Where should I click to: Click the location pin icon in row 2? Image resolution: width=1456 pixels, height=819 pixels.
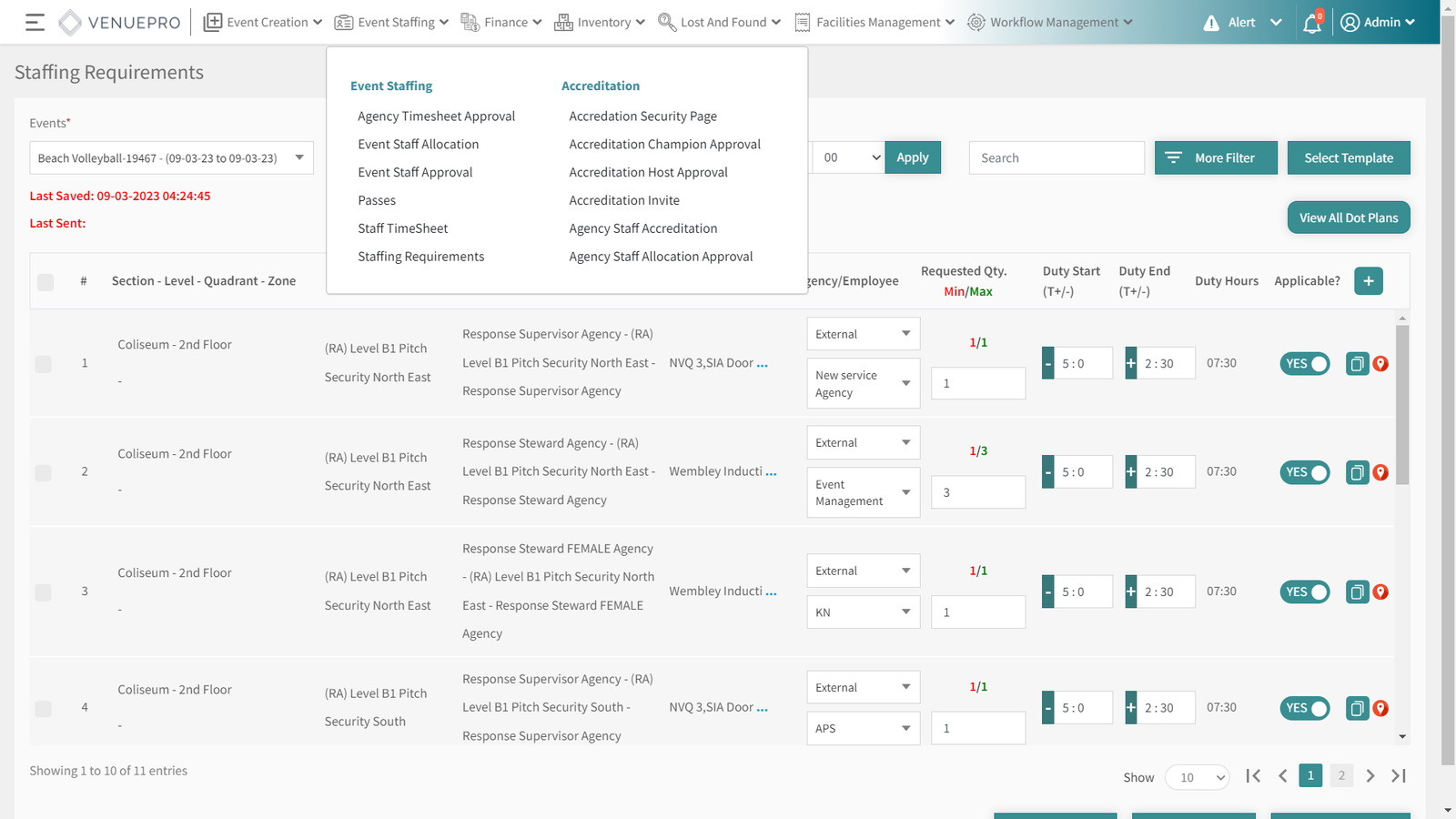1380,472
